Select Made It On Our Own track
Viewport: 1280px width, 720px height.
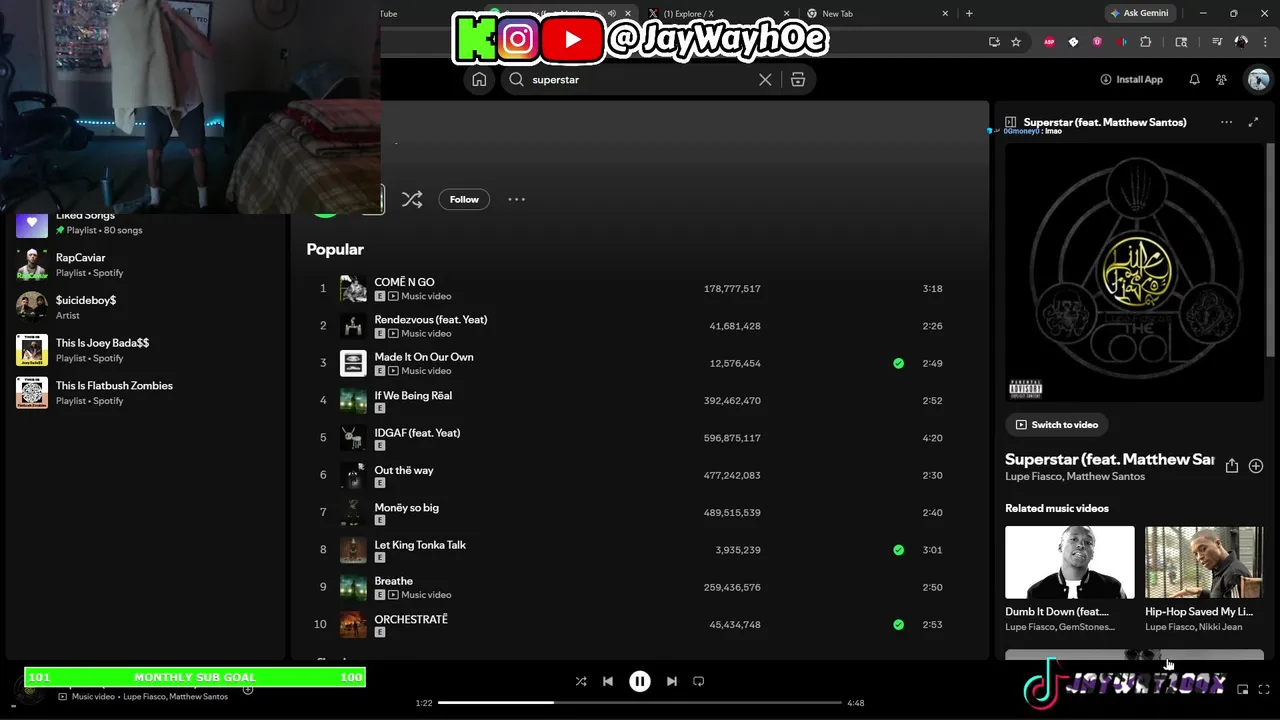pyautogui.click(x=424, y=357)
